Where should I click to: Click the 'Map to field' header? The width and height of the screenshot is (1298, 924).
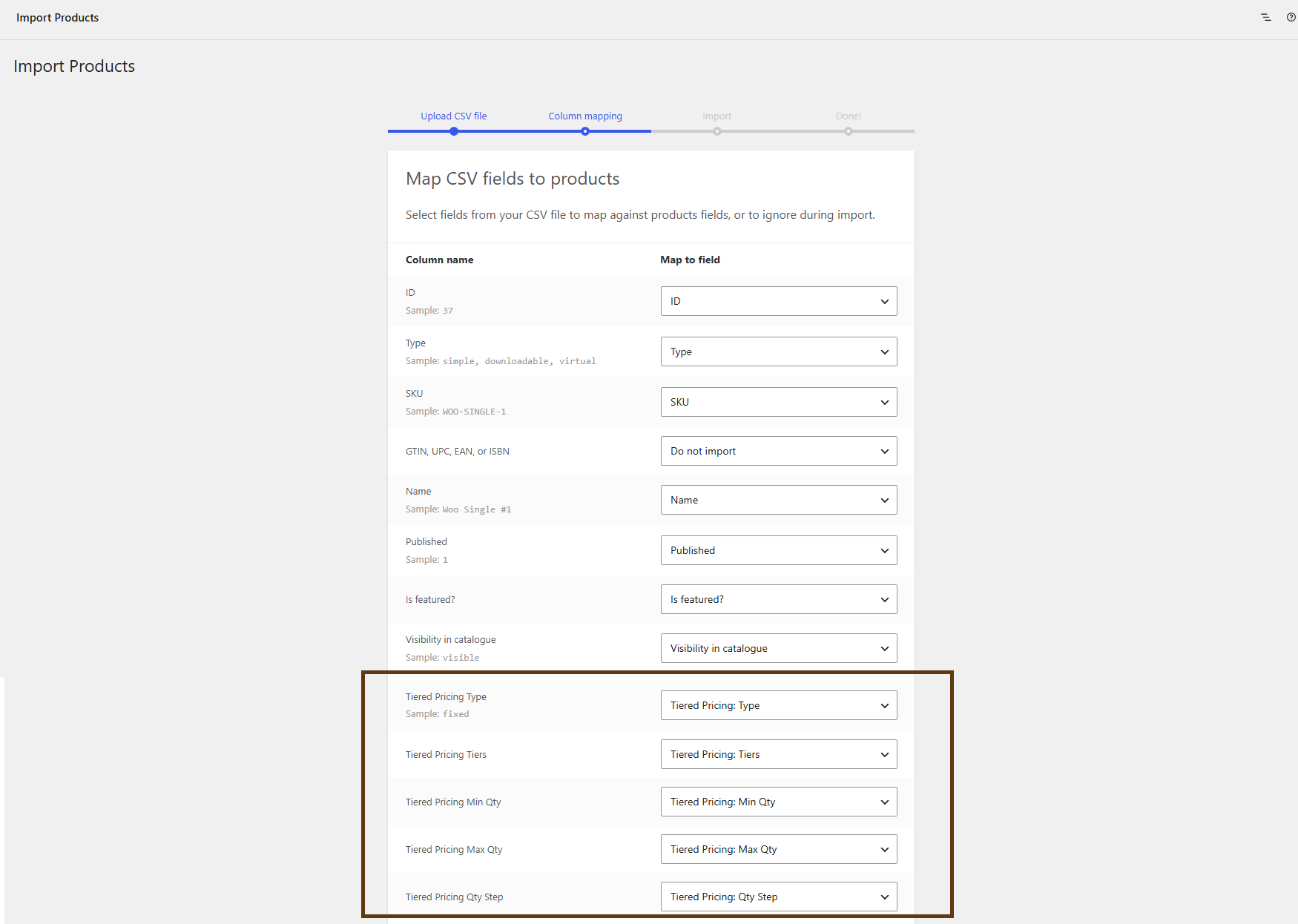tap(690, 260)
